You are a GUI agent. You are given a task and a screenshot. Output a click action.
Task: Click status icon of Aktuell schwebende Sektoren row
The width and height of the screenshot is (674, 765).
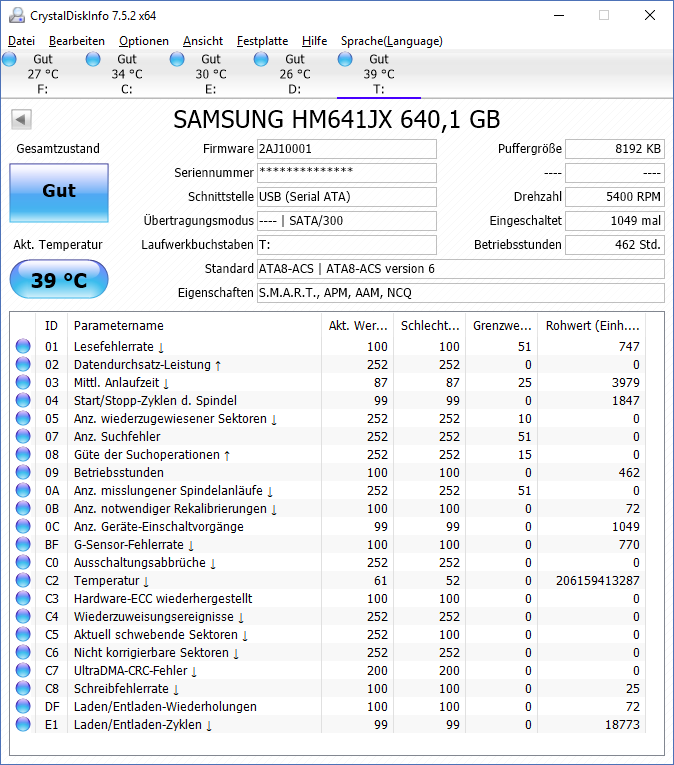click(x=23, y=634)
